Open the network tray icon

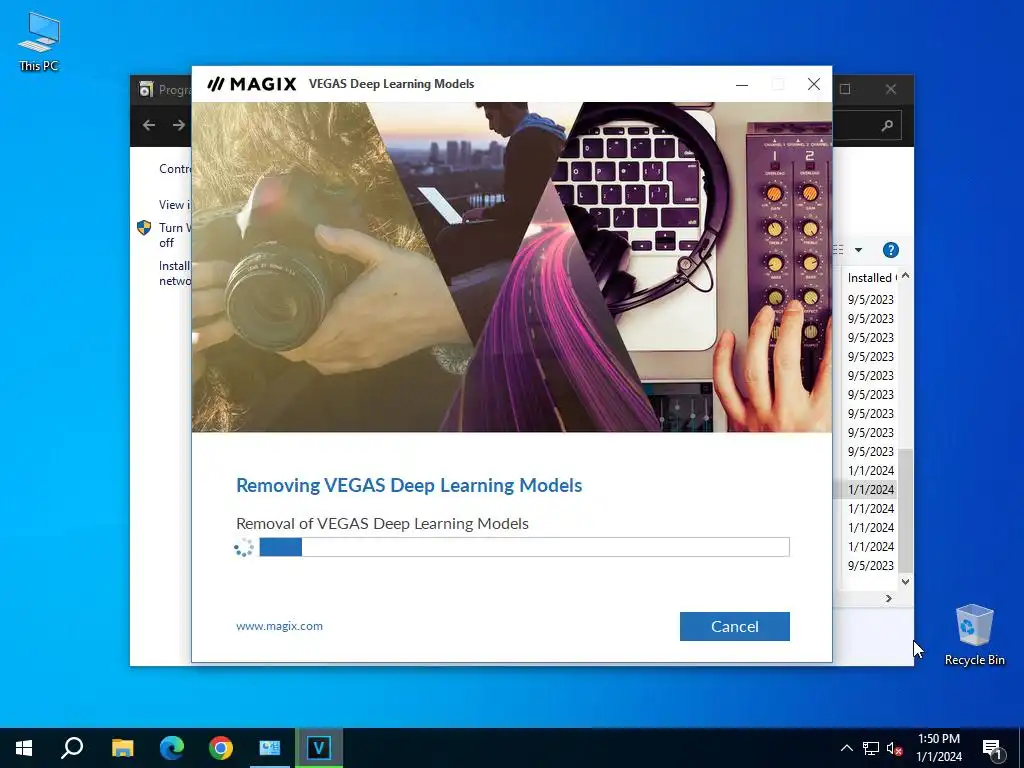871,748
